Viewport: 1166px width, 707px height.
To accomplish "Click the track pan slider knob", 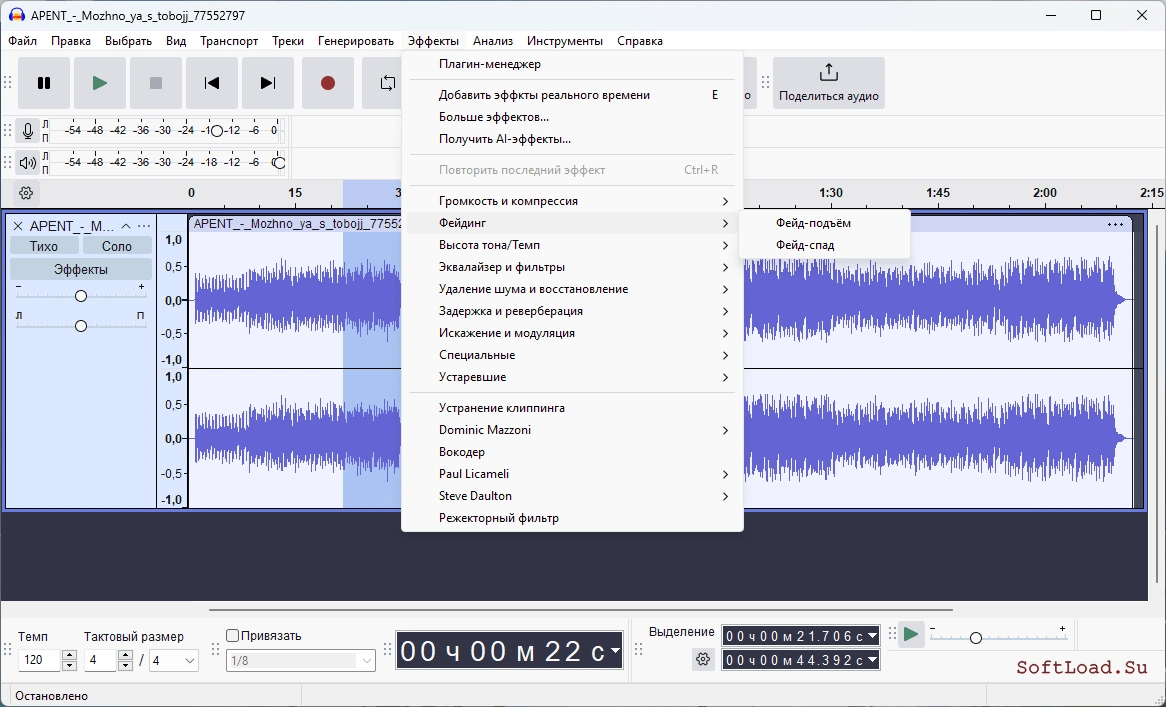I will [x=81, y=326].
